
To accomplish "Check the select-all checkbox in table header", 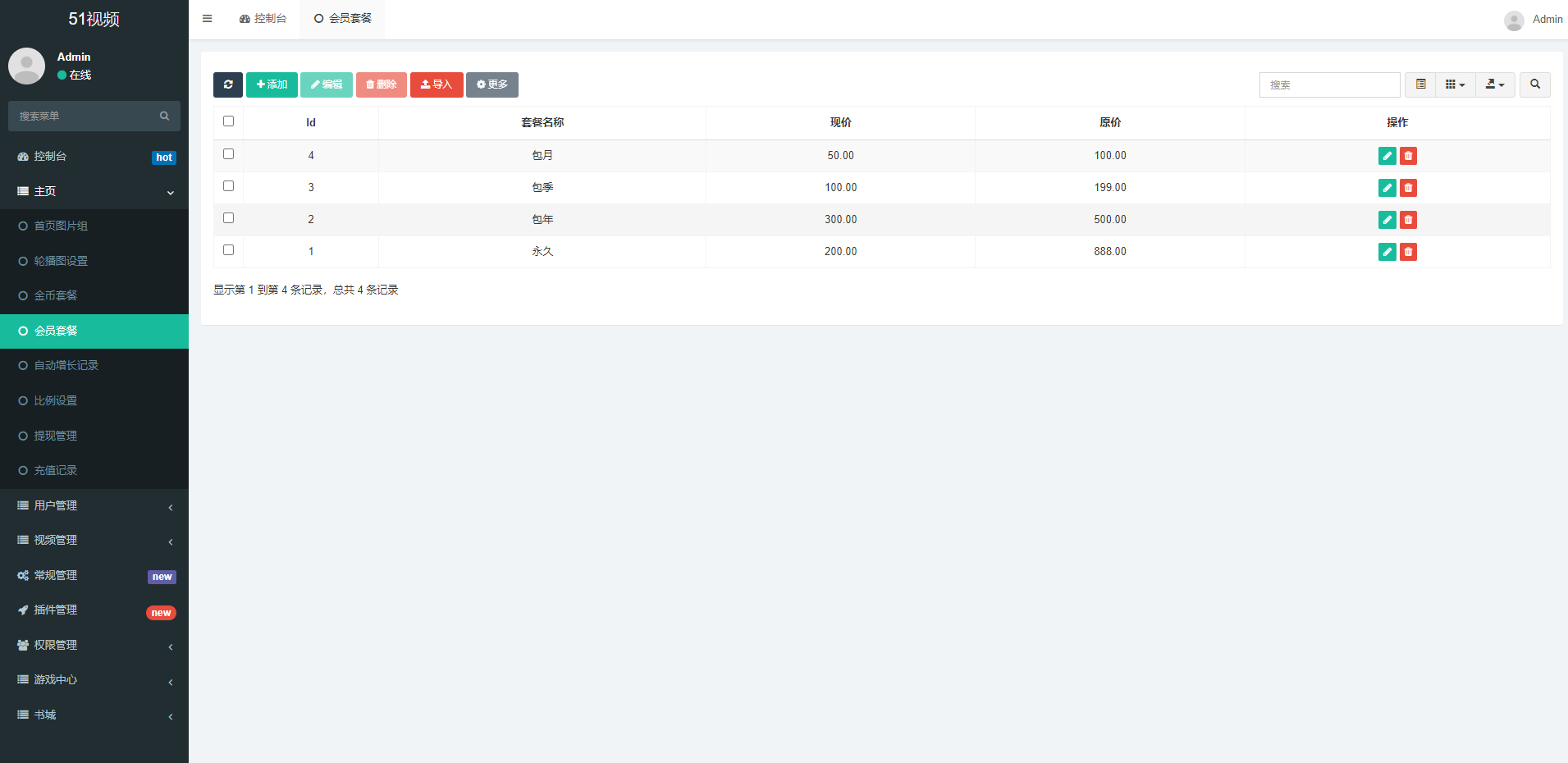I will [229, 121].
